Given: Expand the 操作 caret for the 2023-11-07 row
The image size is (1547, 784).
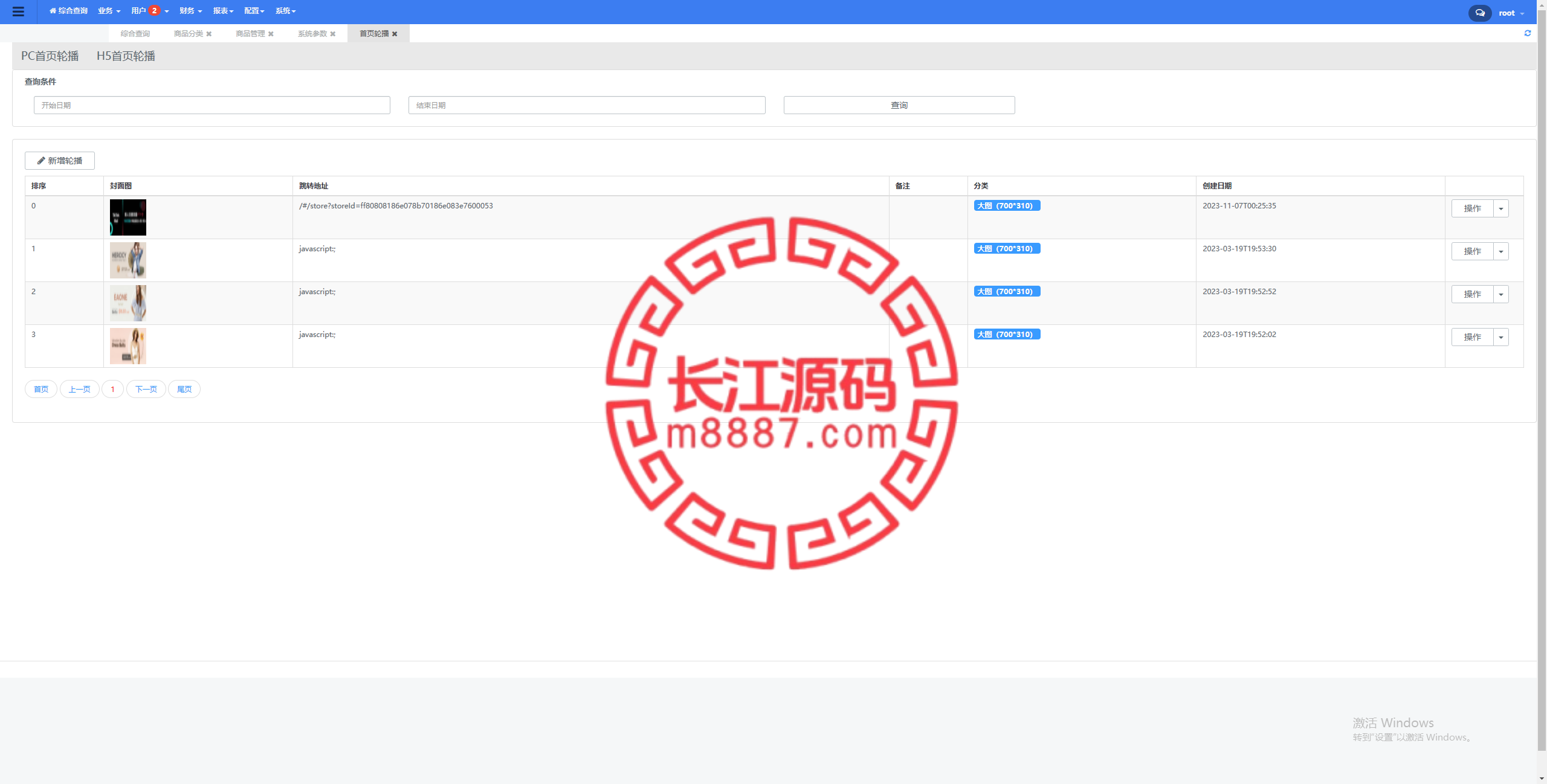Looking at the screenshot, I should click(x=1501, y=208).
